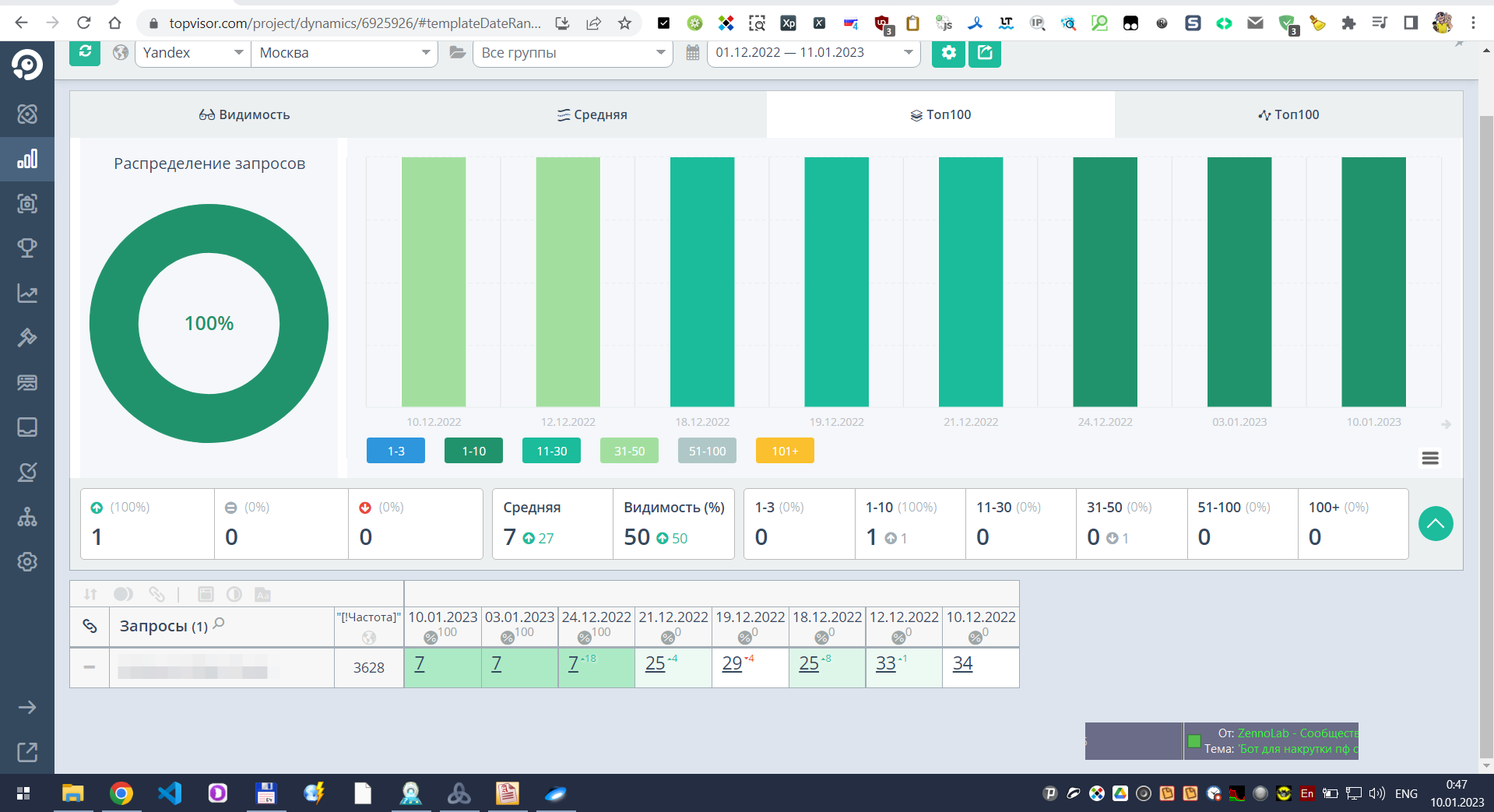
Task: Click the browser address bar
Action: point(355,23)
